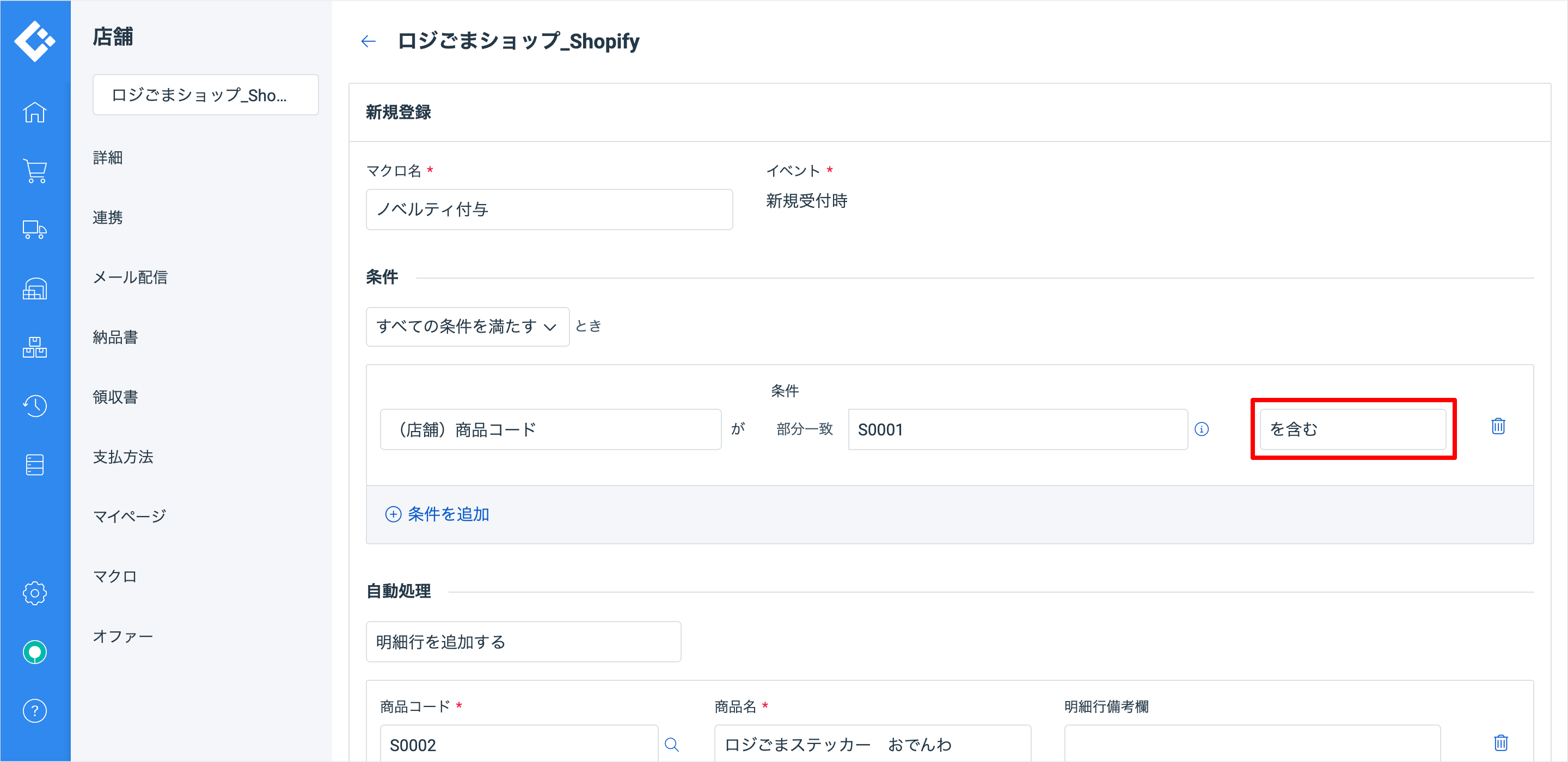Open the history clock icon
The height and width of the screenshot is (762, 1568).
(35, 405)
